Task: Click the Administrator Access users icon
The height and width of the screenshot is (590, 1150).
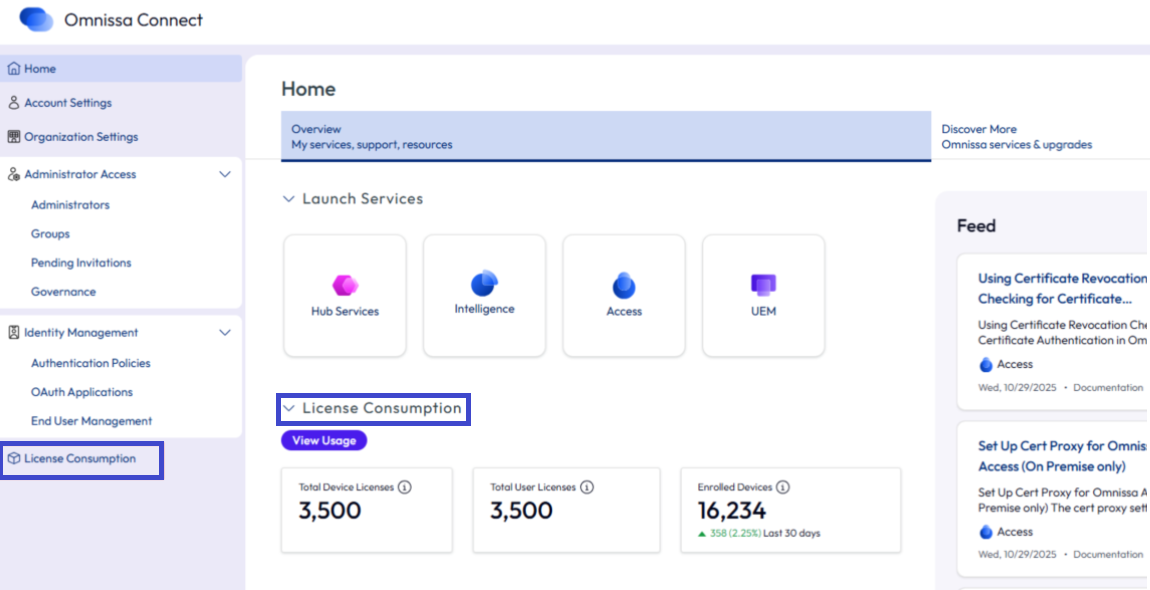Action: (x=13, y=175)
